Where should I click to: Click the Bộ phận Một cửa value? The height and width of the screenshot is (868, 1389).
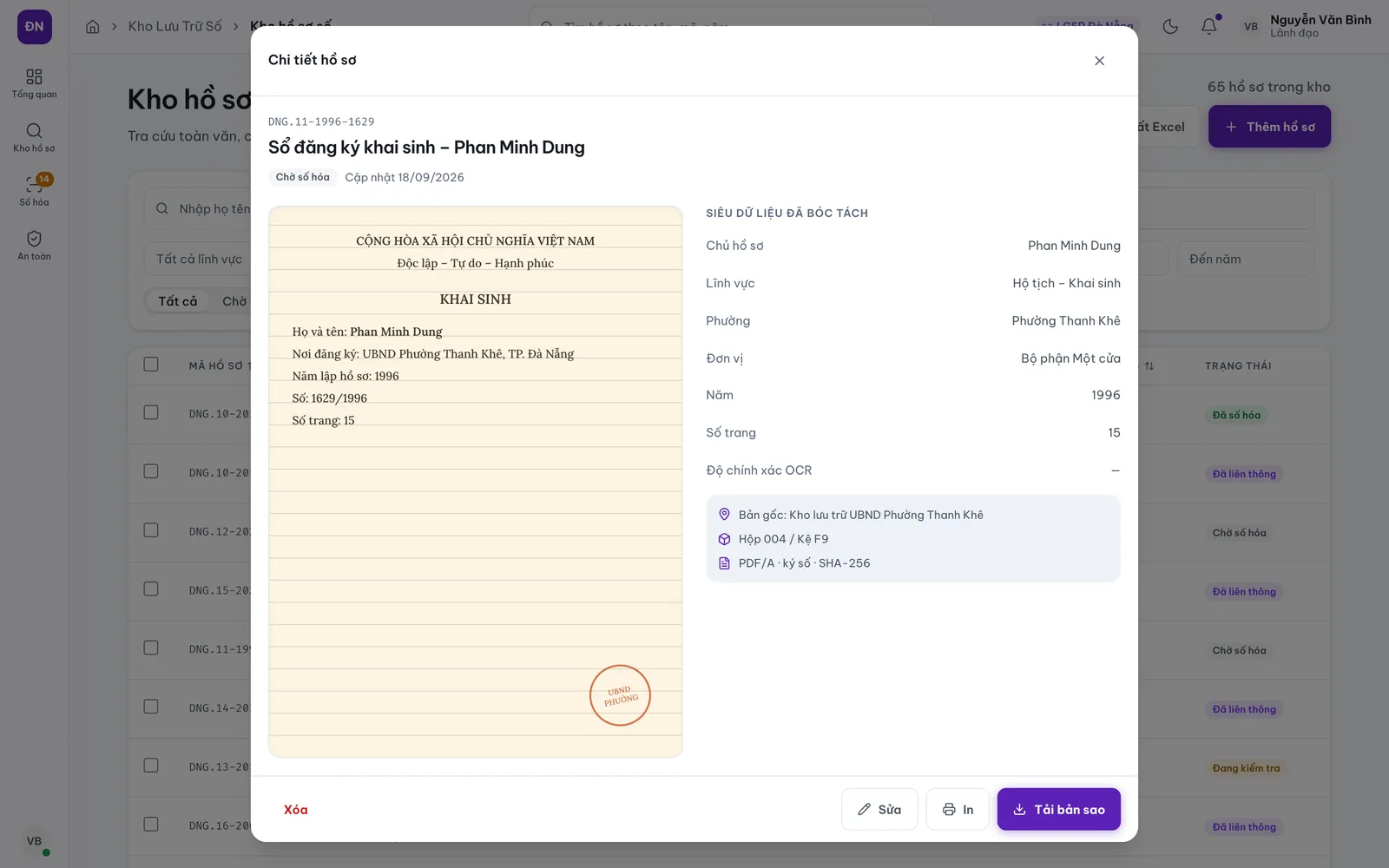coord(1070,358)
